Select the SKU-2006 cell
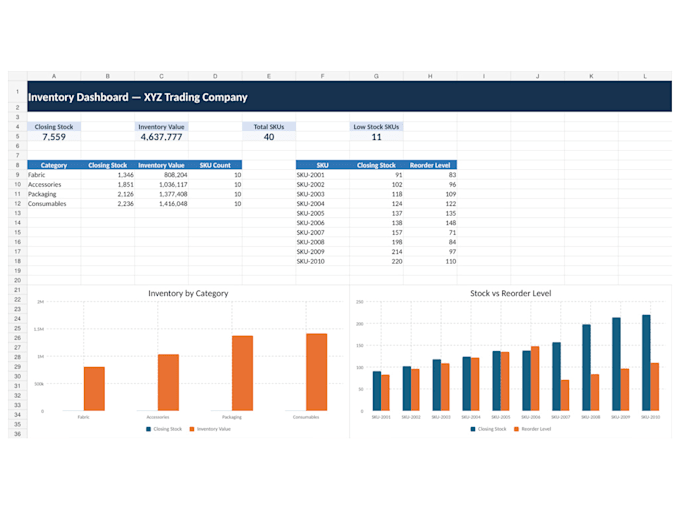Viewport: 680px width, 510px height. 323,223
